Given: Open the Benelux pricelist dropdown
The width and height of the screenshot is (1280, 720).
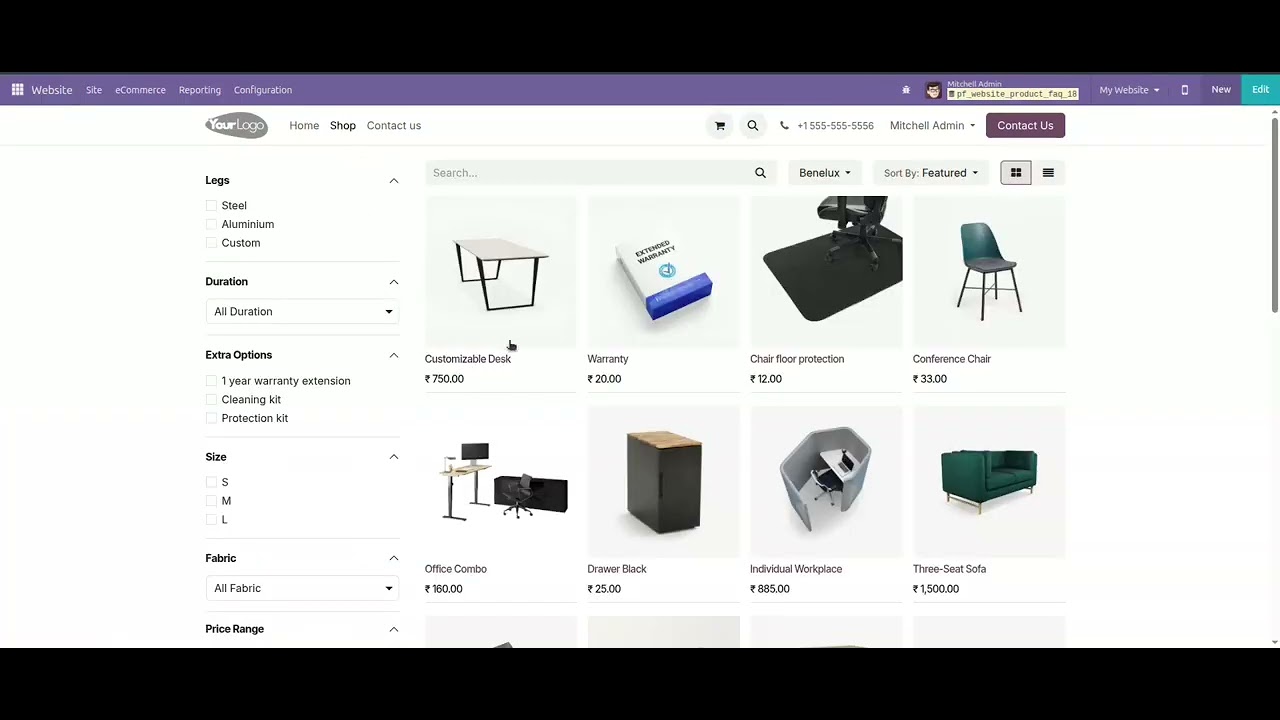Looking at the screenshot, I should click(825, 173).
